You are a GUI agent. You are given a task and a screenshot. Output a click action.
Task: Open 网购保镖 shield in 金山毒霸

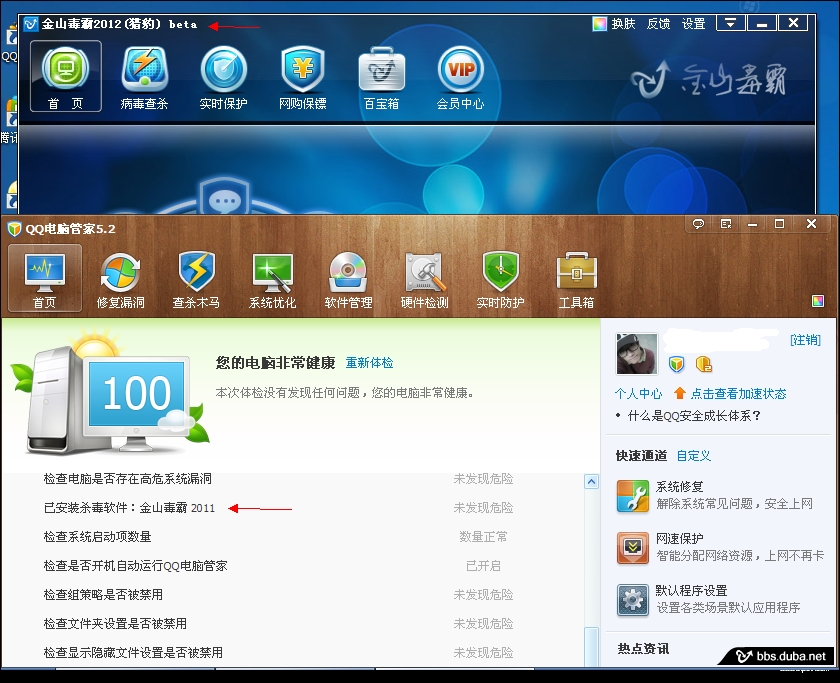(303, 77)
